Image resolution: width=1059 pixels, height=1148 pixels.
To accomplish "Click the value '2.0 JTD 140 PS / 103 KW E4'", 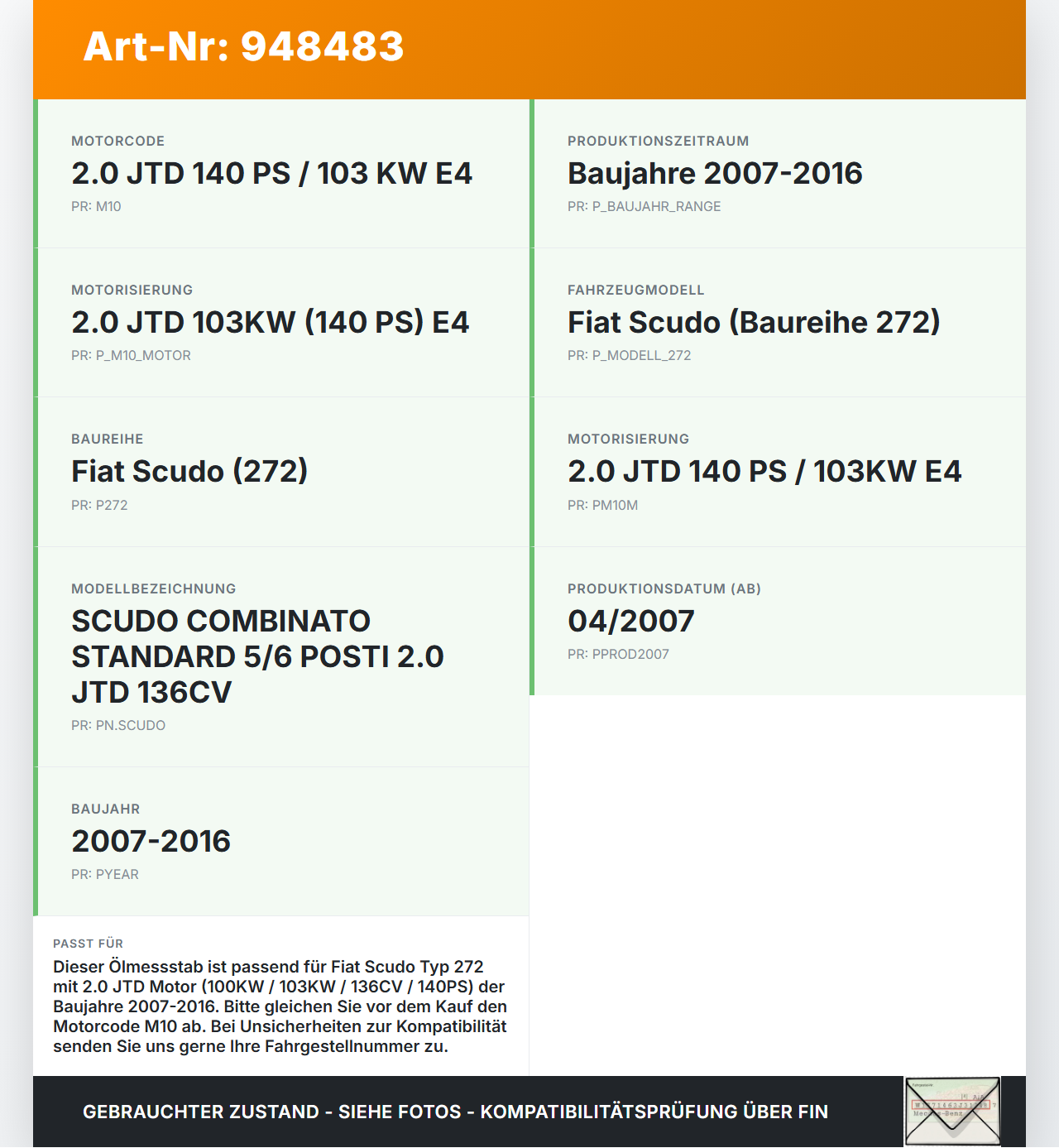I will click(x=272, y=174).
